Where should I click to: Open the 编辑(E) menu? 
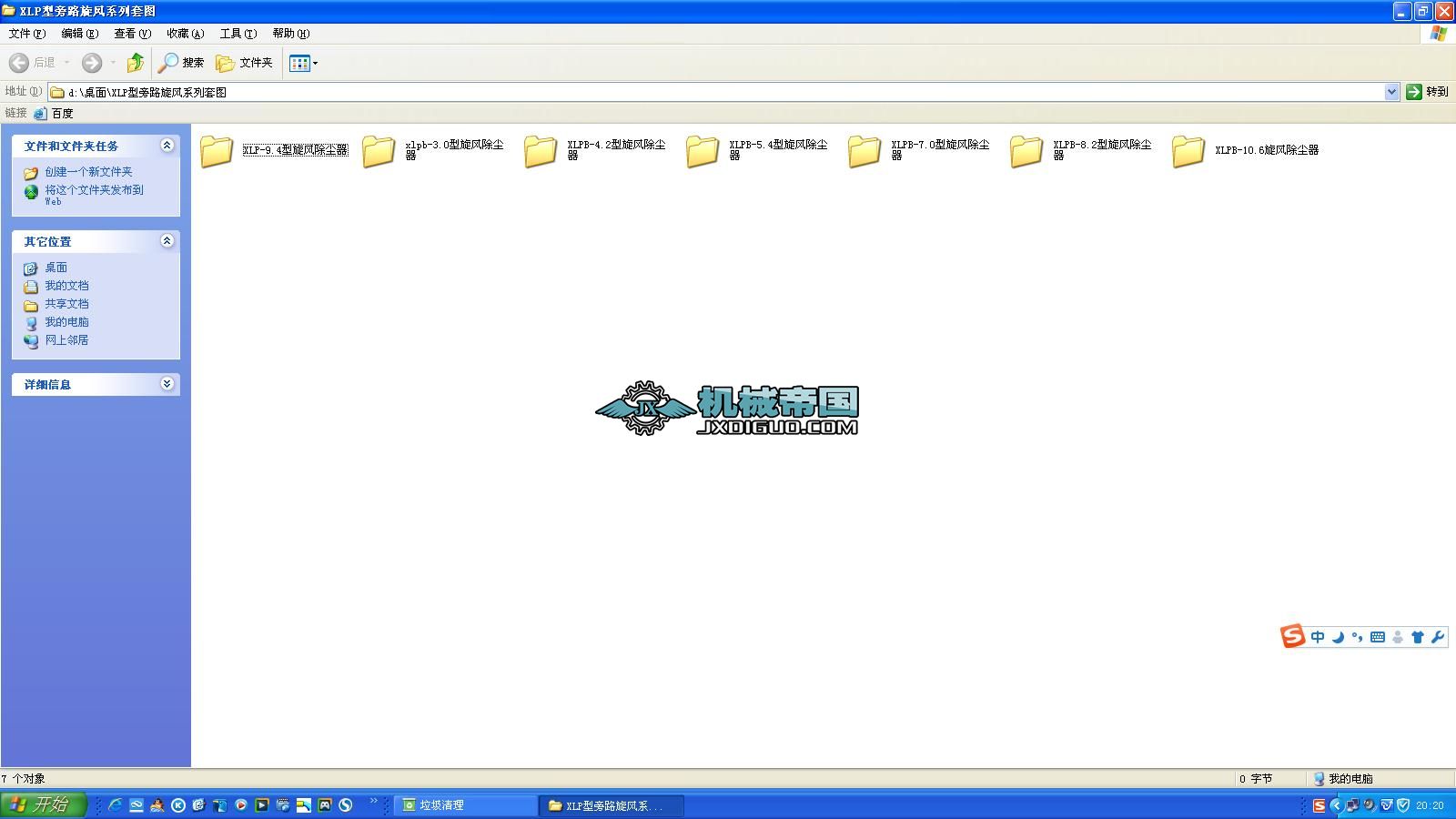tap(80, 34)
